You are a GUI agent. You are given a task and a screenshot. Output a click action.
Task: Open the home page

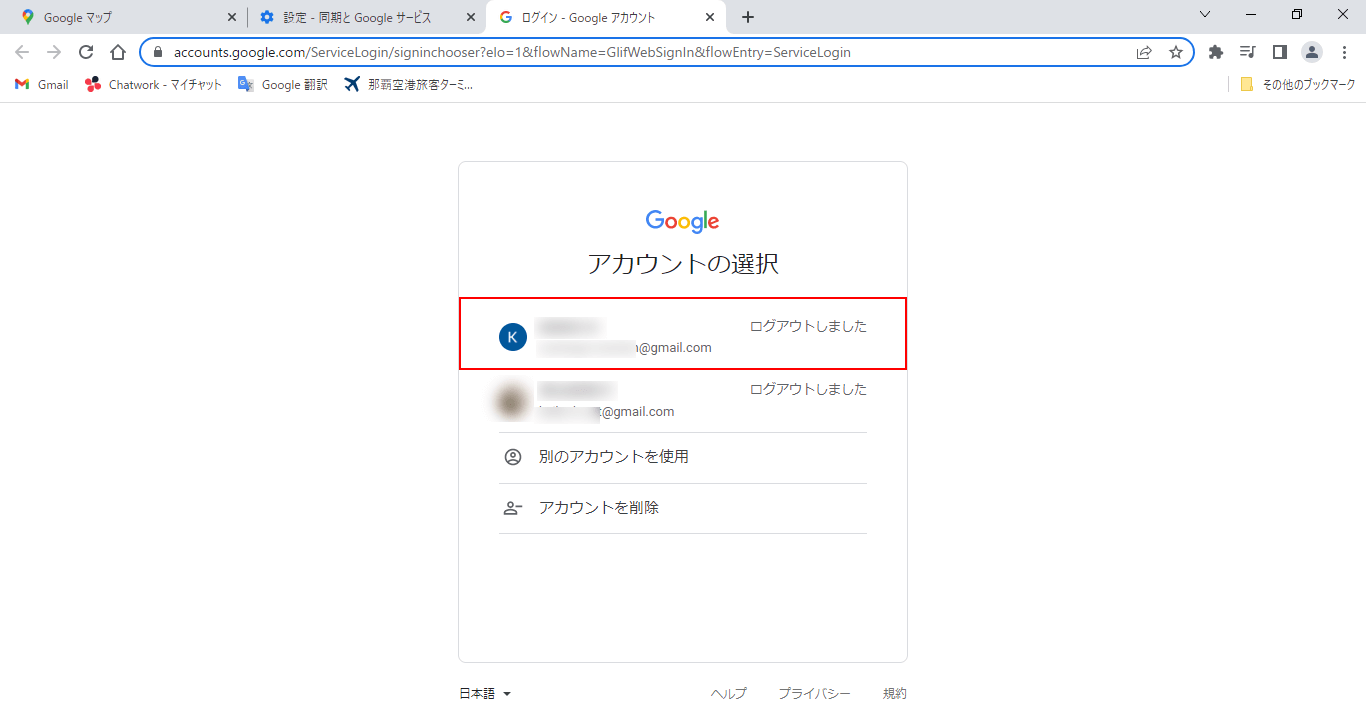(x=118, y=52)
